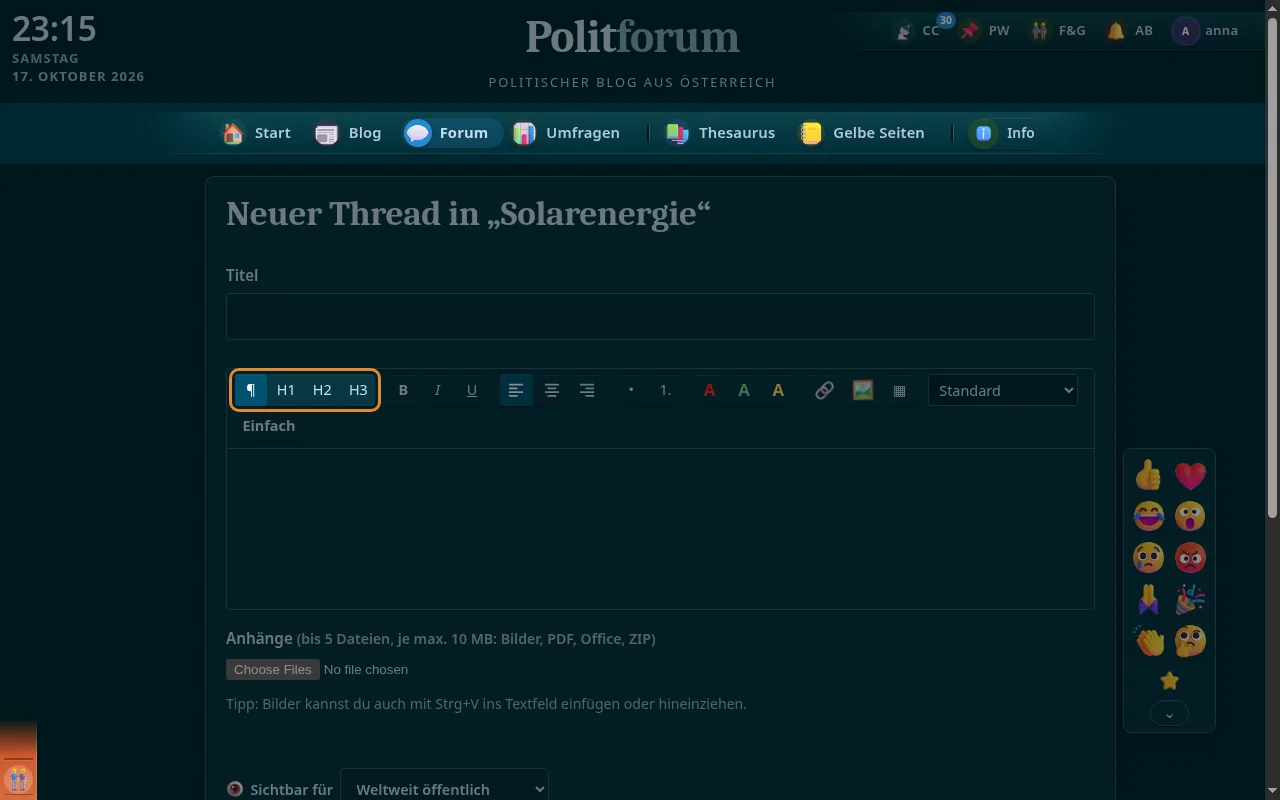The image size is (1280, 800).
Task: Add the sad crying emoji
Action: pyautogui.click(x=1149, y=558)
